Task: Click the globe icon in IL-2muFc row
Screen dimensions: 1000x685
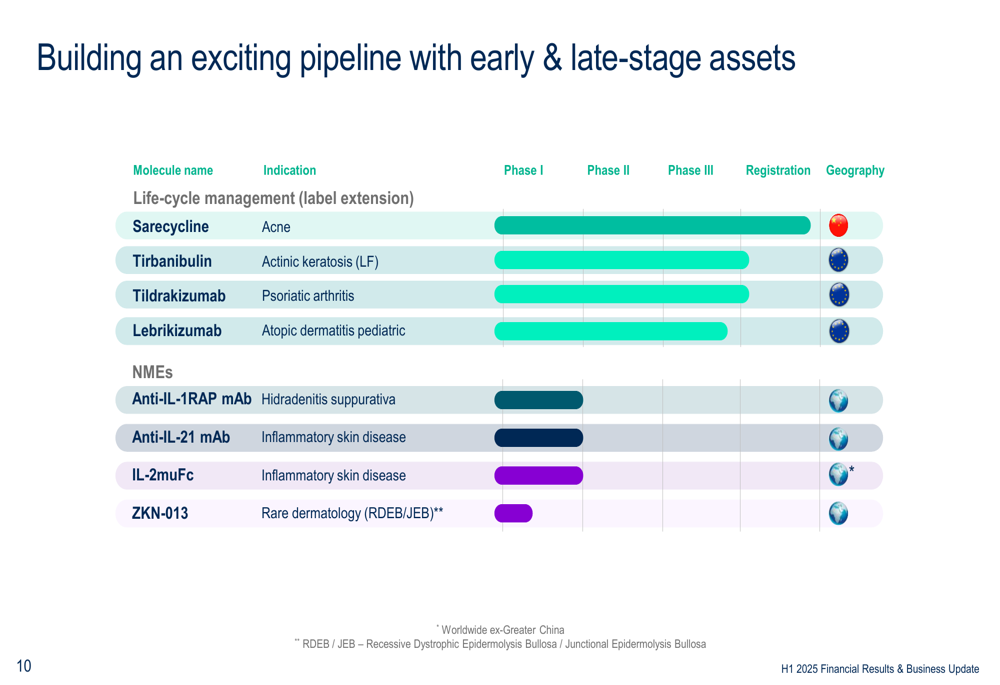Action: point(838,475)
